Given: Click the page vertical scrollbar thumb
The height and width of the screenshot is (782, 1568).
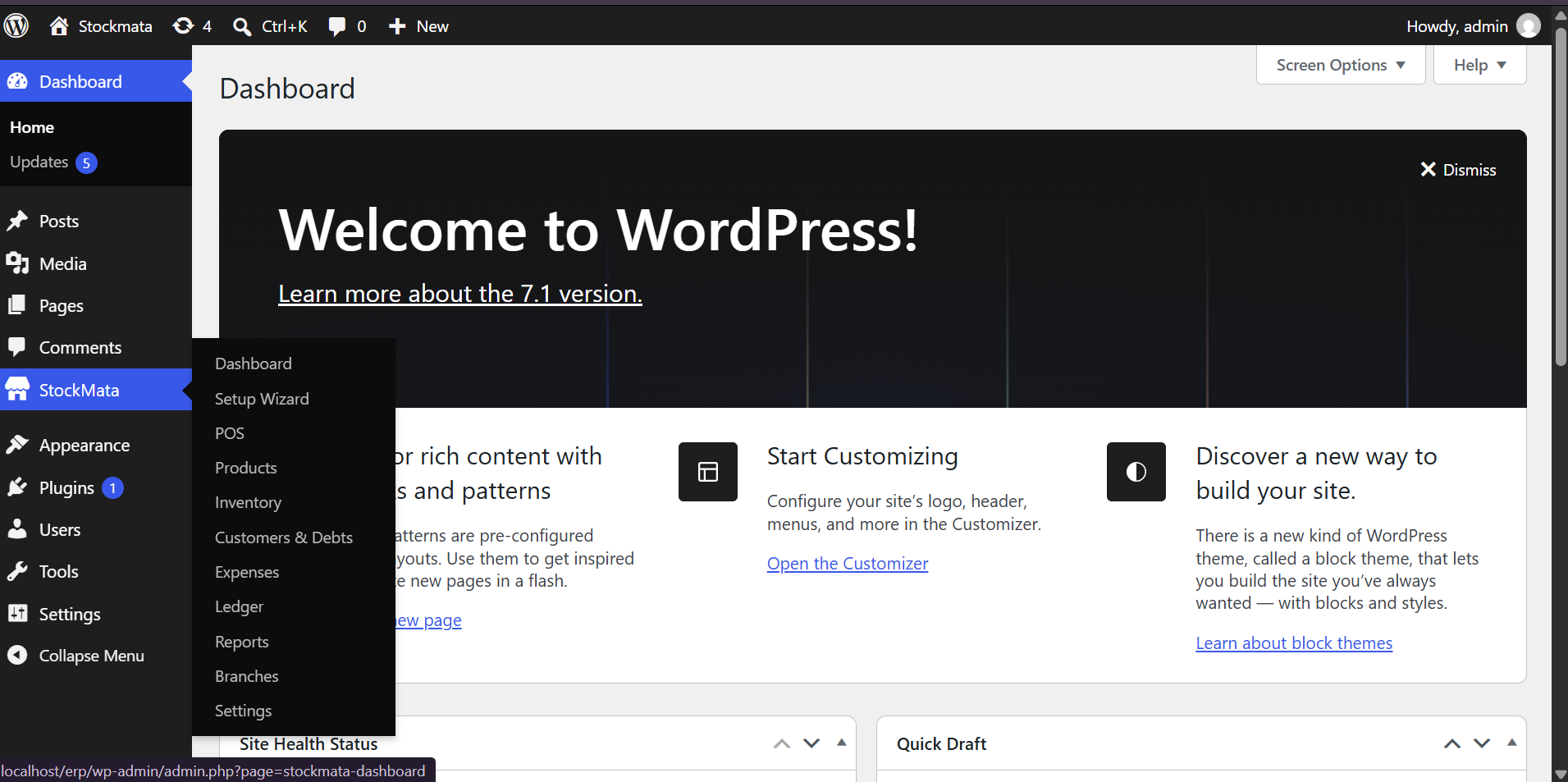Looking at the screenshot, I should tap(1561, 197).
